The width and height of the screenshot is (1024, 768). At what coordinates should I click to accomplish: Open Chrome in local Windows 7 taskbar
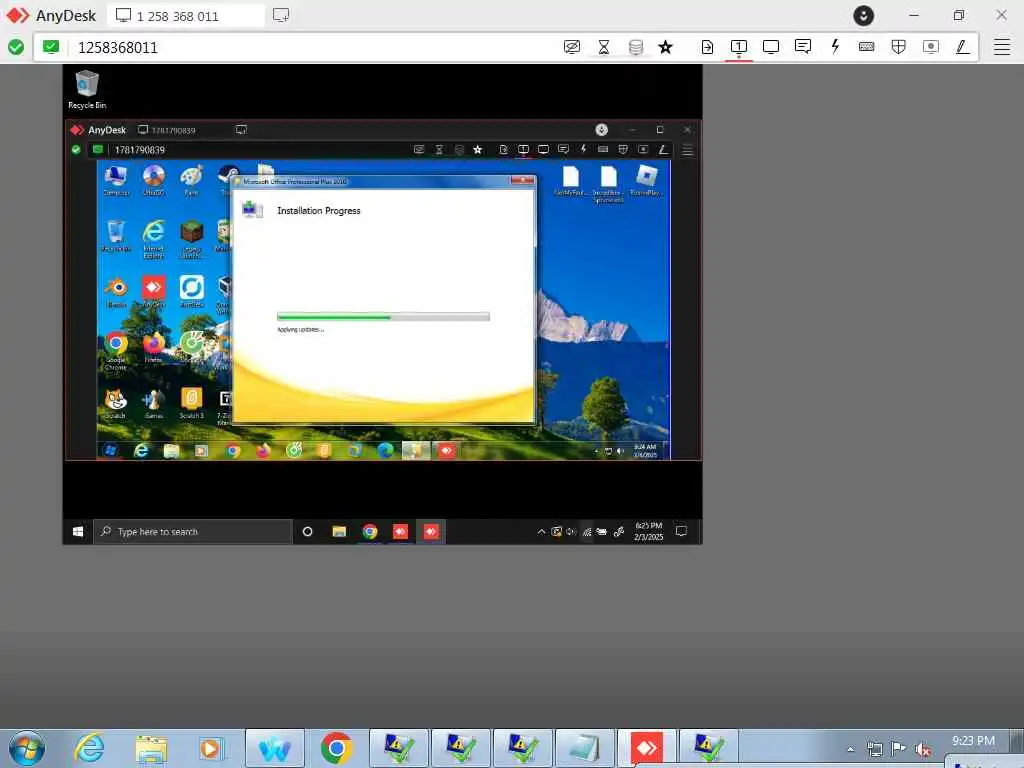336,748
